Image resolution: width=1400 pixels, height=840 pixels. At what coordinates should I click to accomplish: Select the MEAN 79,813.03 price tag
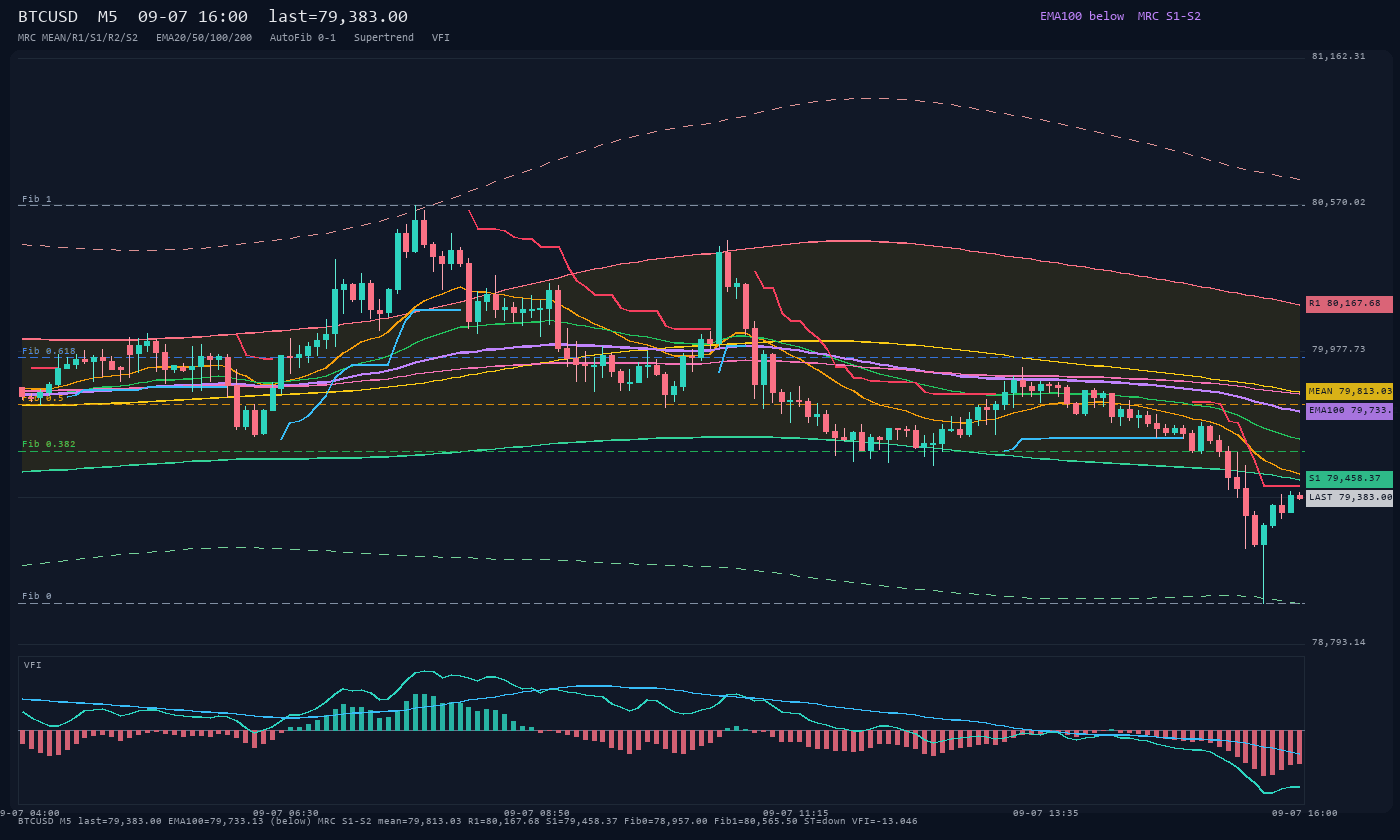pyautogui.click(x=1349, y=391)
